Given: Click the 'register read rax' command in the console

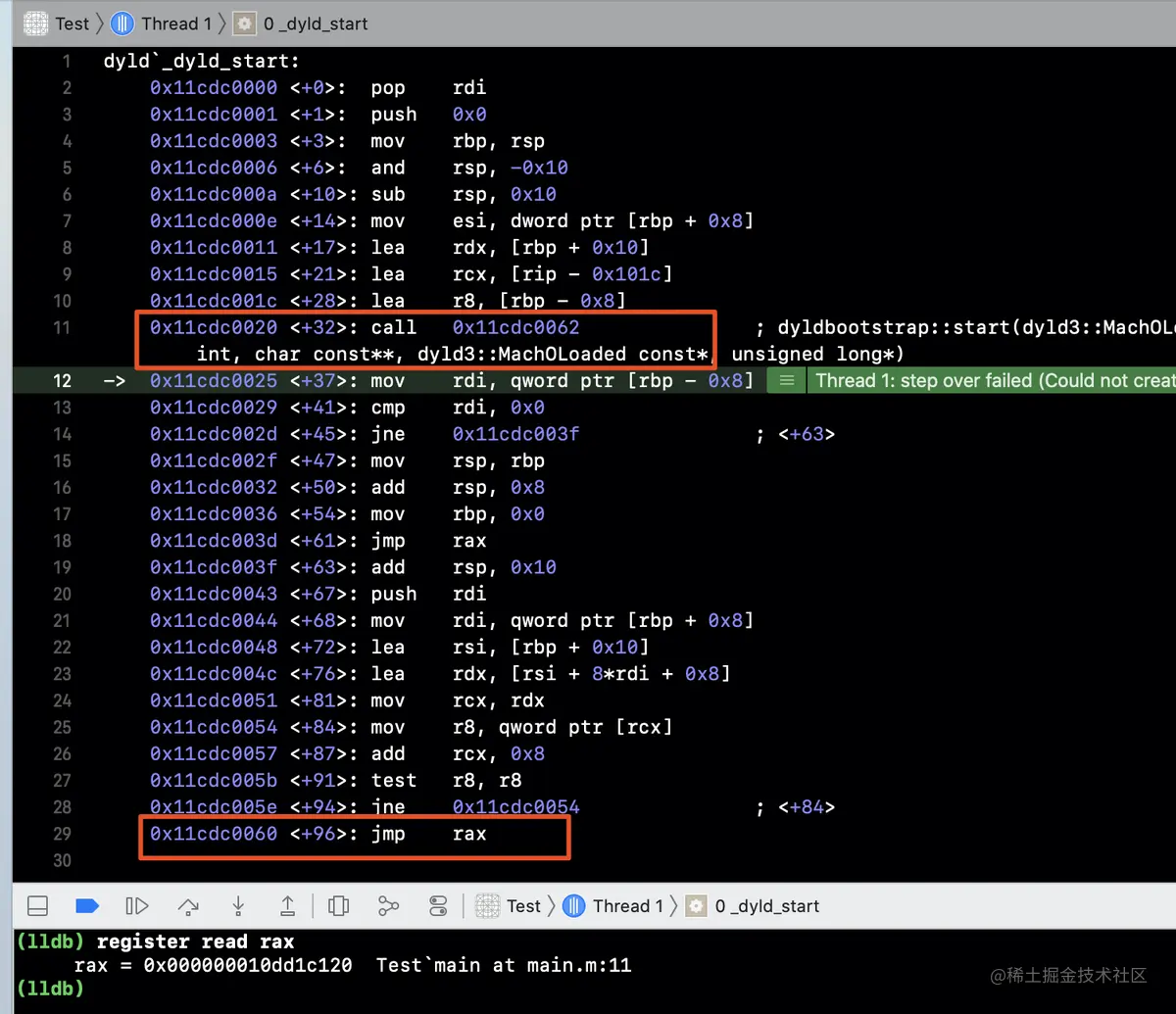Looking at the screenshot, I should (x=195, y=942).
